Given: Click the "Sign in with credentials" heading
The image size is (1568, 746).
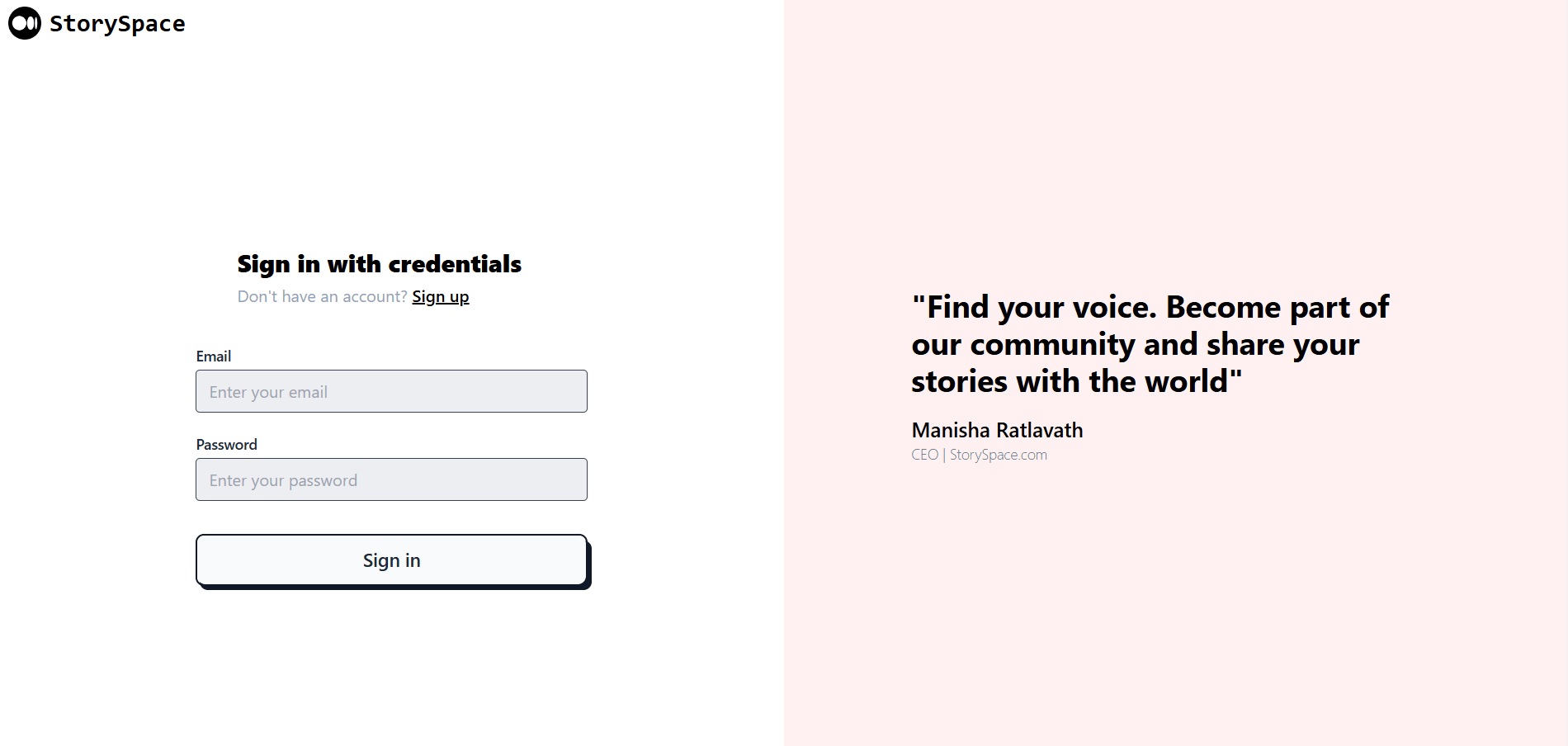Looking at the screenshot, I should 379,264.
